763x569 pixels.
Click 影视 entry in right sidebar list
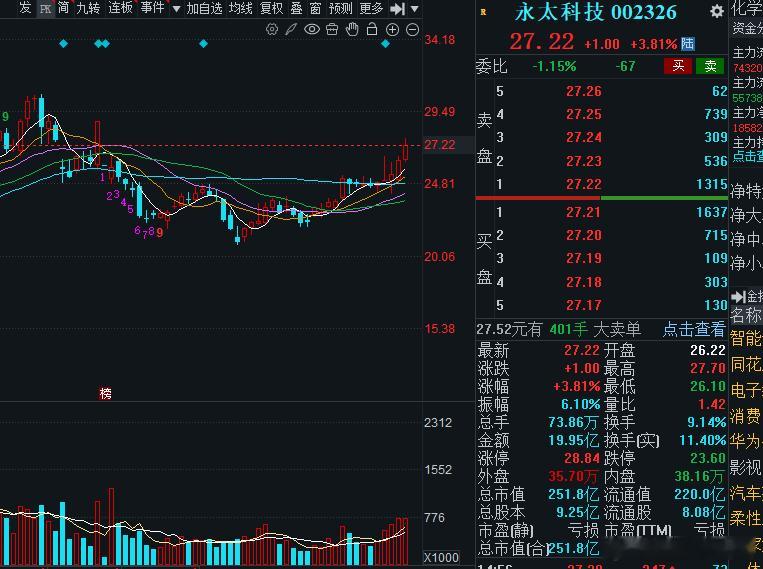tap(746, 467)
